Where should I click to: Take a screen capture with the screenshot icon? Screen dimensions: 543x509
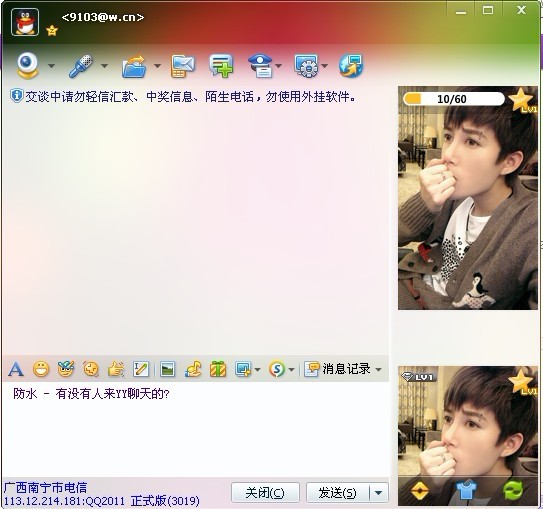[x=243, y=369]
